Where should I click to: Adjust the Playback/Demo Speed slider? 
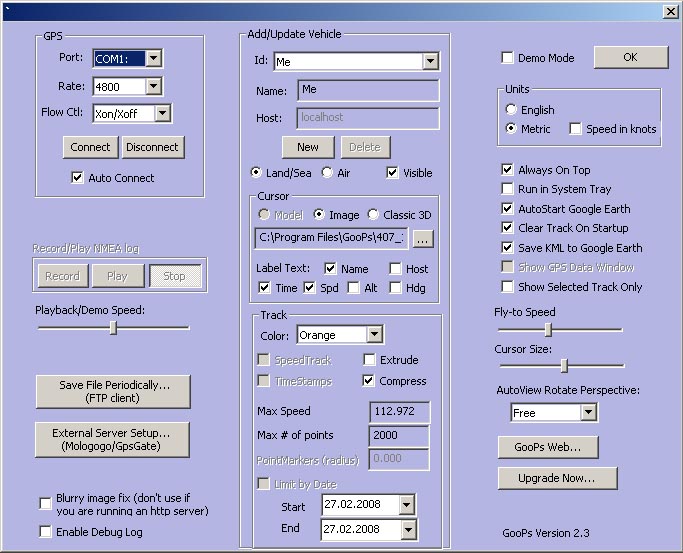[113, 327]
